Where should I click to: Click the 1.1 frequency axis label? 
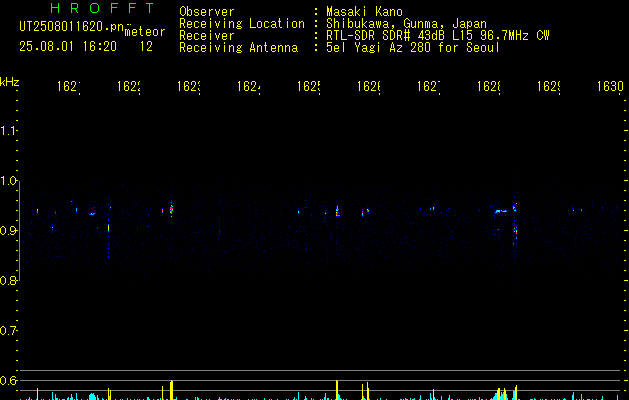[8, 131]
